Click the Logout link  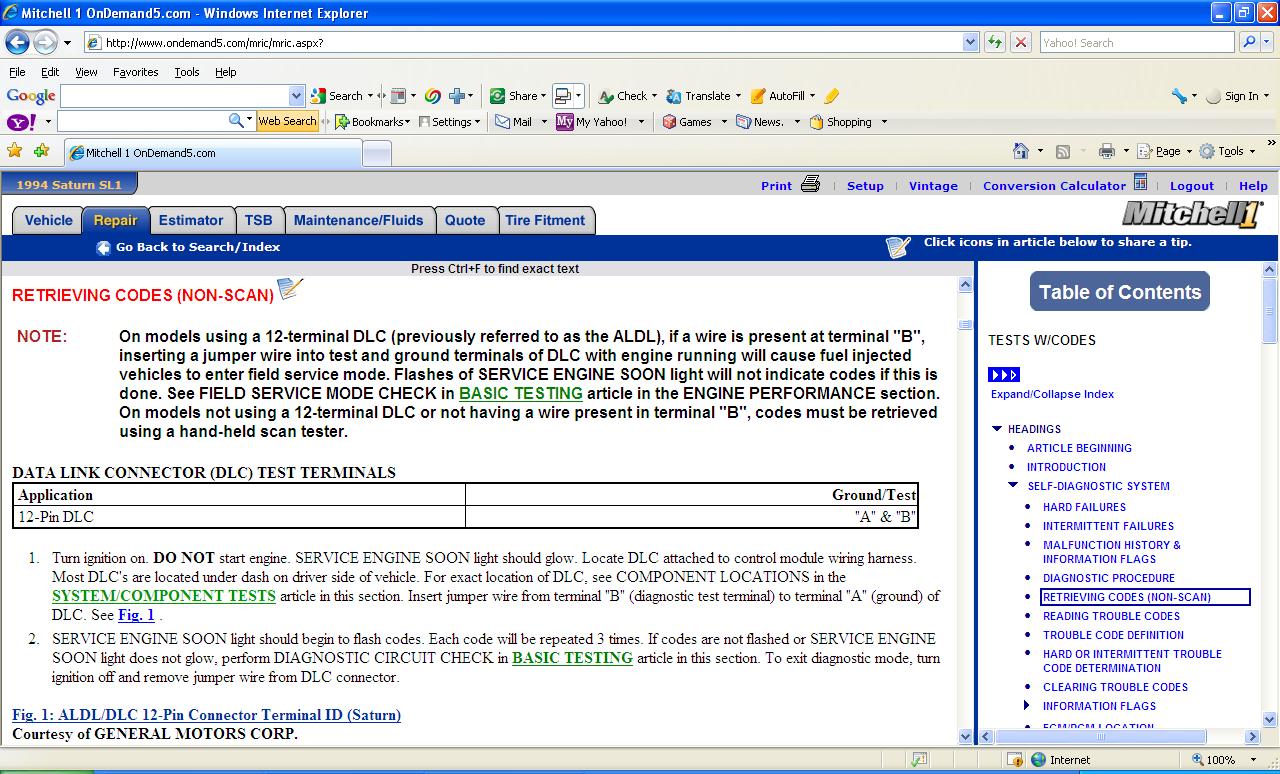coord(1192,186)
